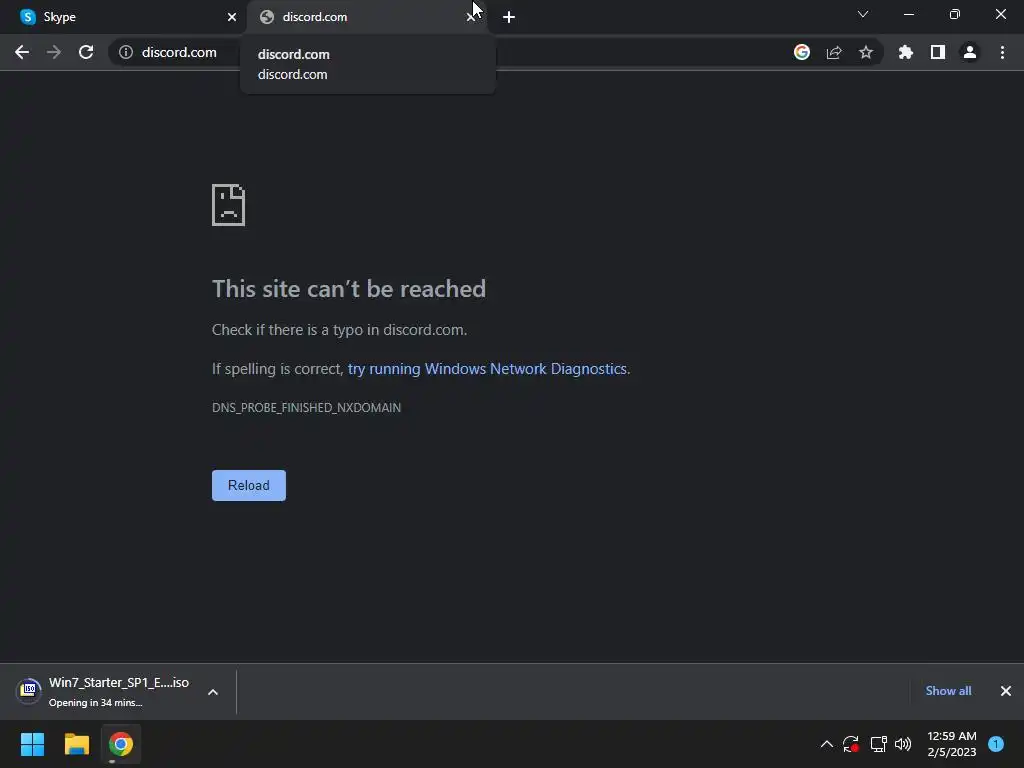
Task: Click the blue Reload button
Action: [x=249, y=485]
